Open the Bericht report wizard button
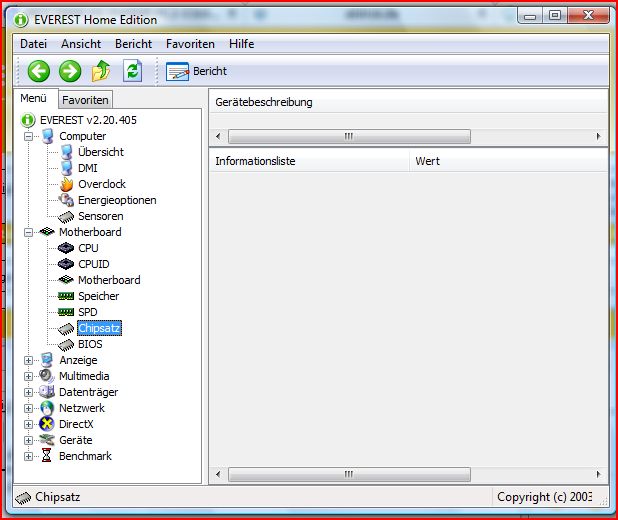The width and height of the screenshot is (618, 520). click(x=196, y=71)
